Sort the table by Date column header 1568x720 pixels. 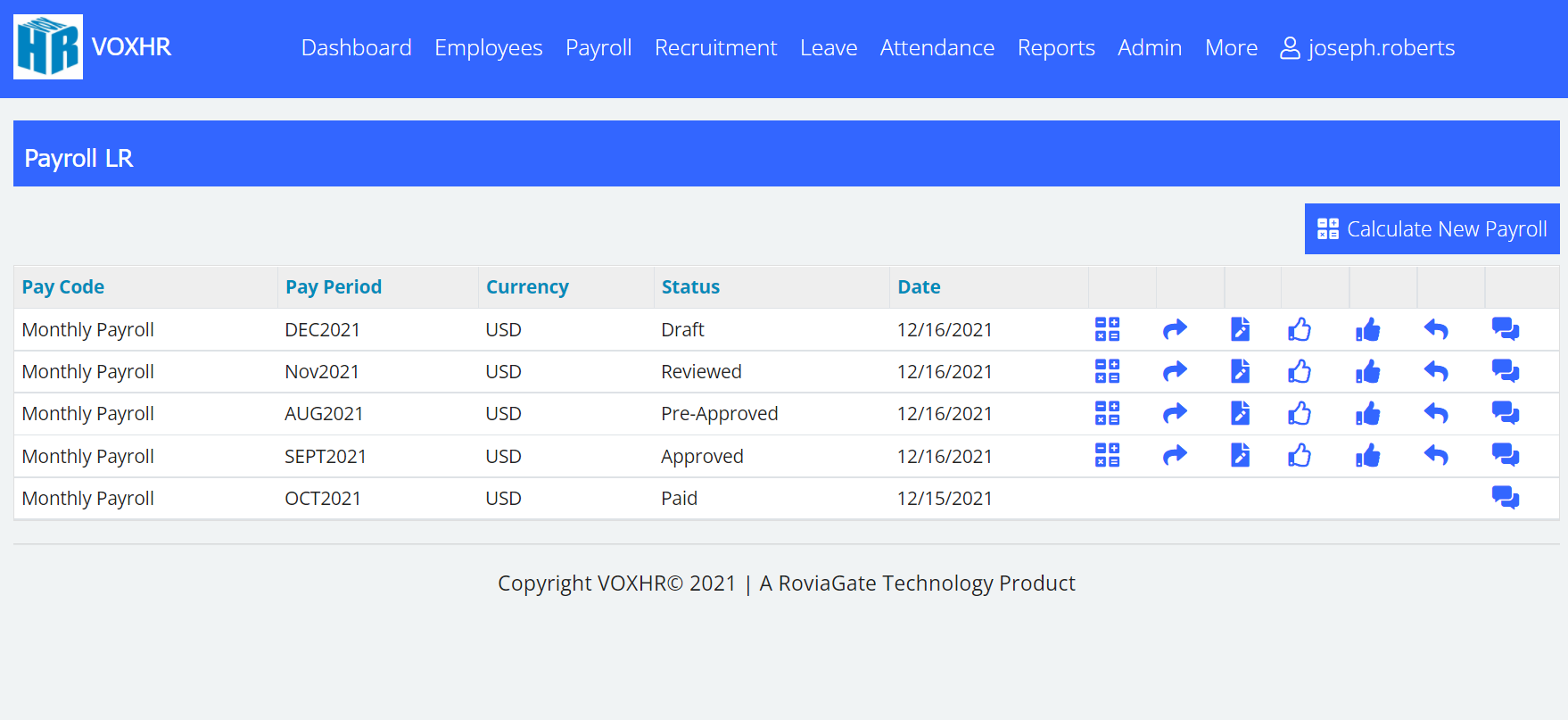pyautogui.click(x=919, y=287)
